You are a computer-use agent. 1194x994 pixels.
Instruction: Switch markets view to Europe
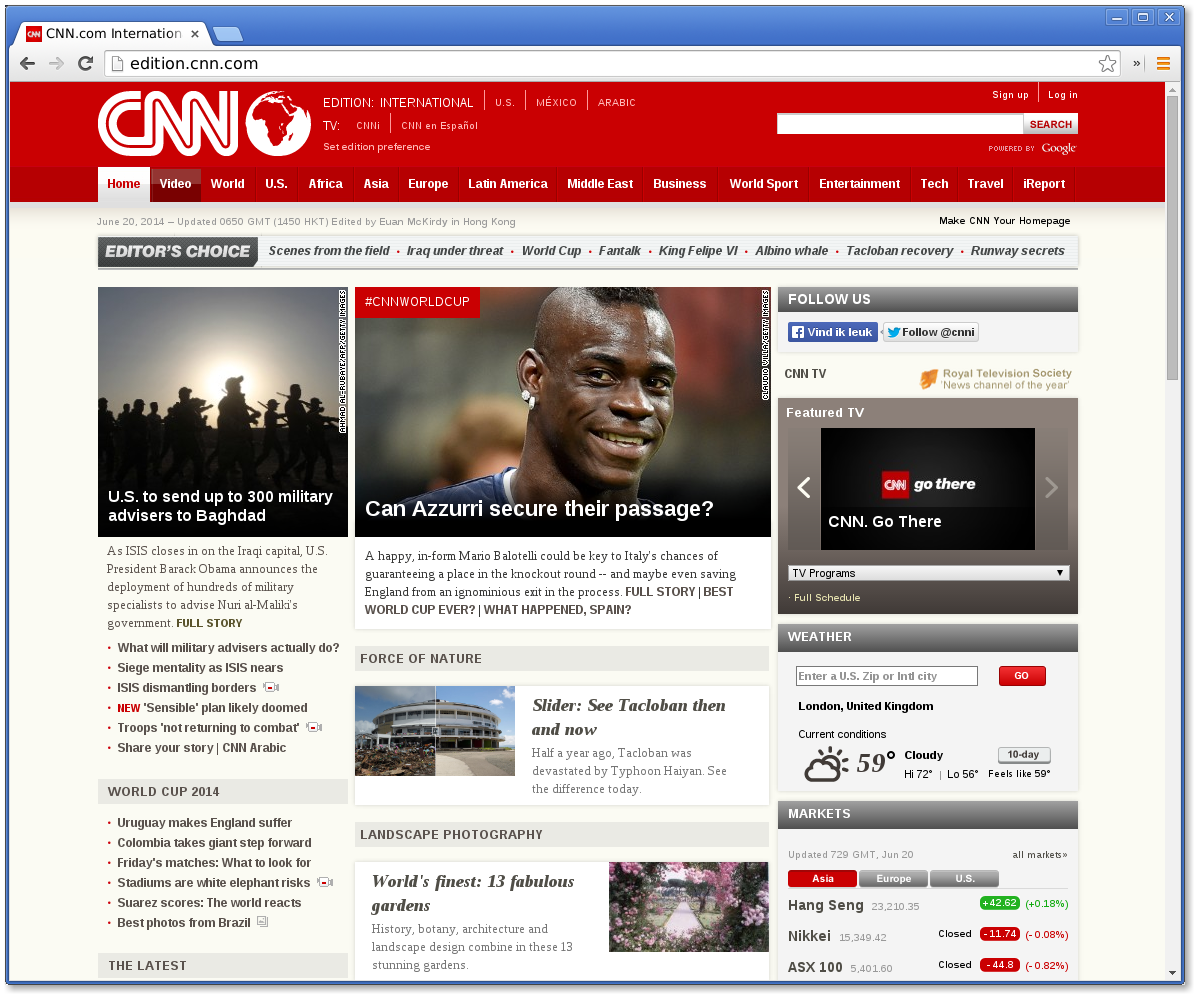click(893, 878)
